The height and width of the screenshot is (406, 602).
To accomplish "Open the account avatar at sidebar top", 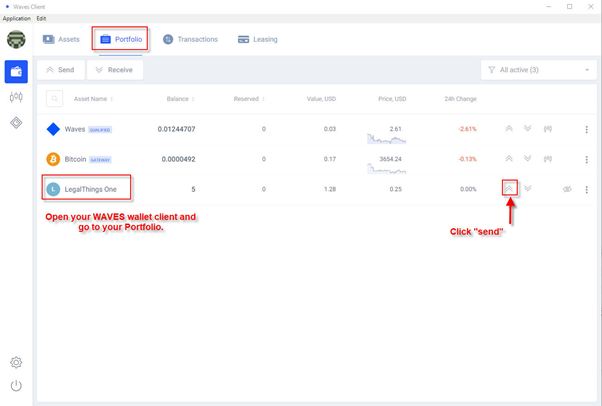I will point(16,40).
